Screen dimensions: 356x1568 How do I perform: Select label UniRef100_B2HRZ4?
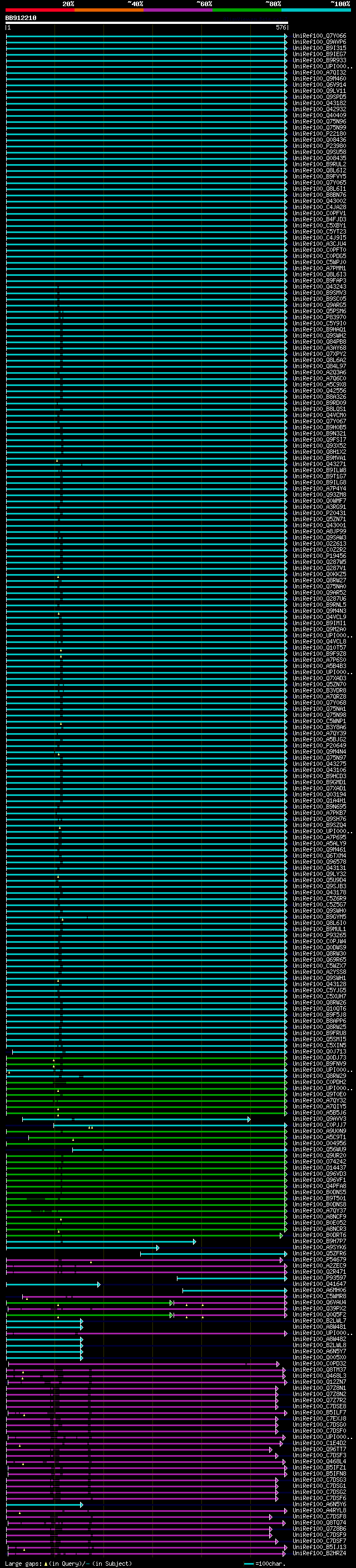click(x=319, y=1553)
